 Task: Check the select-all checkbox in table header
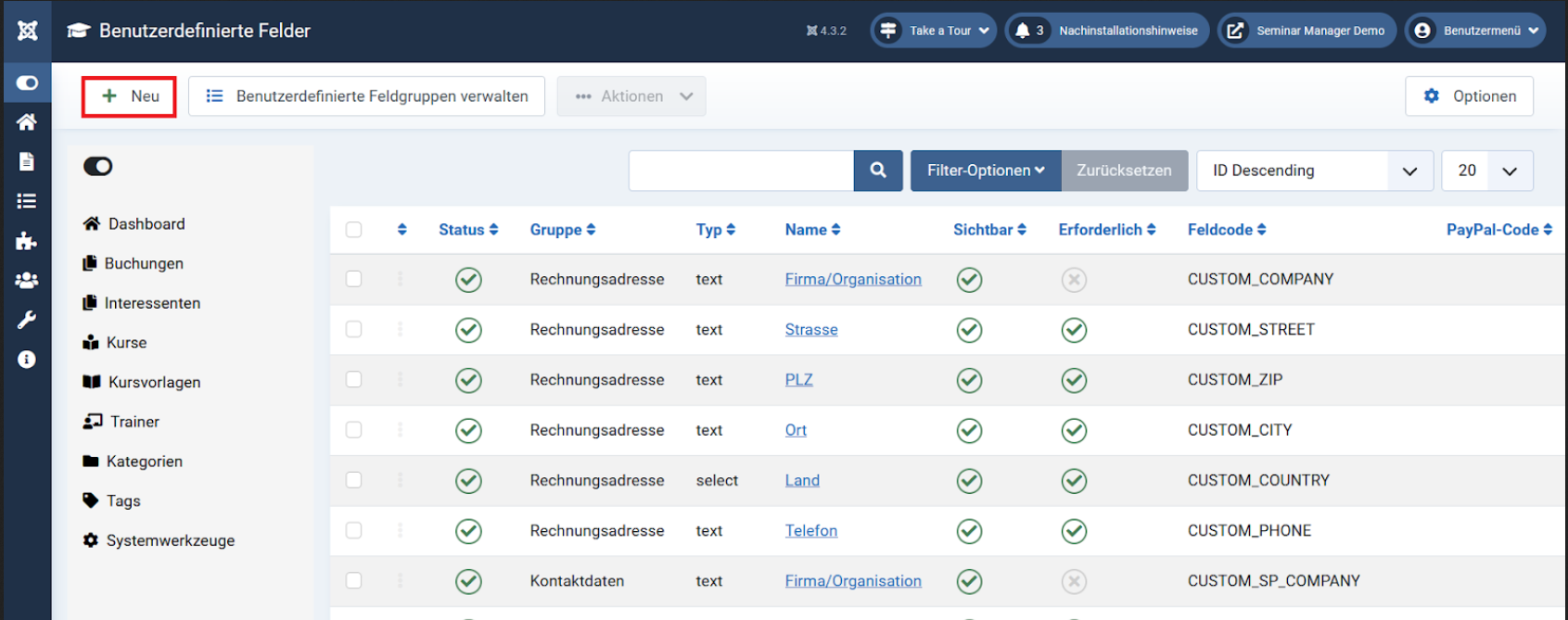click(354, 230)
